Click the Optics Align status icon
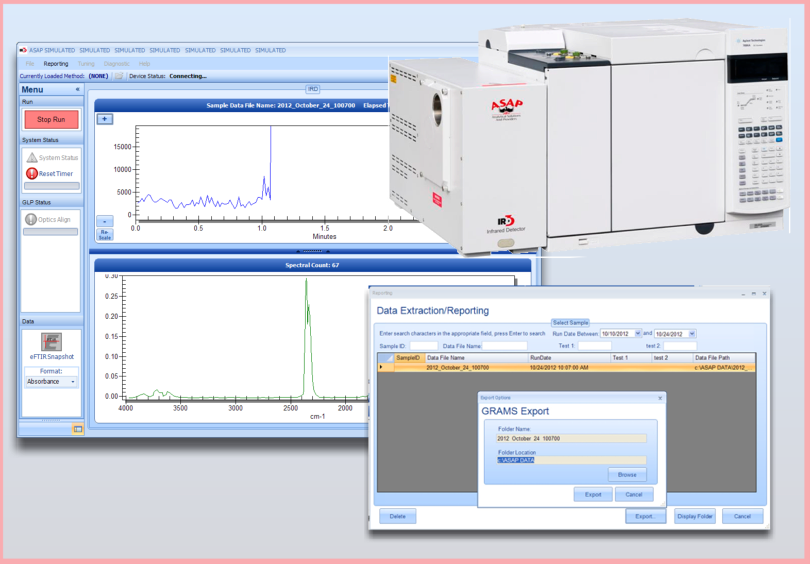This screenshot has height=564, width=810. (x=30, y=220)
